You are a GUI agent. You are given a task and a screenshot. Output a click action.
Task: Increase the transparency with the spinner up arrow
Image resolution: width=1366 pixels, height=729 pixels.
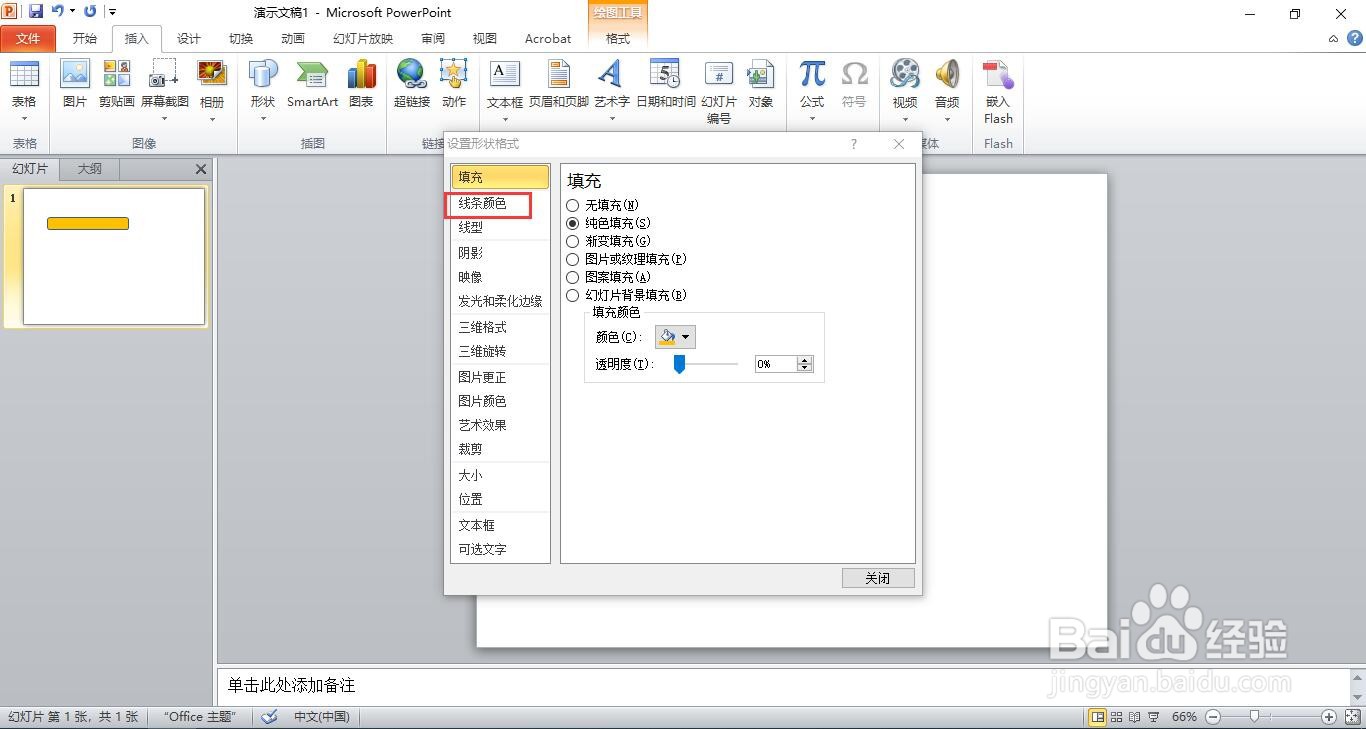click(805, 360)
